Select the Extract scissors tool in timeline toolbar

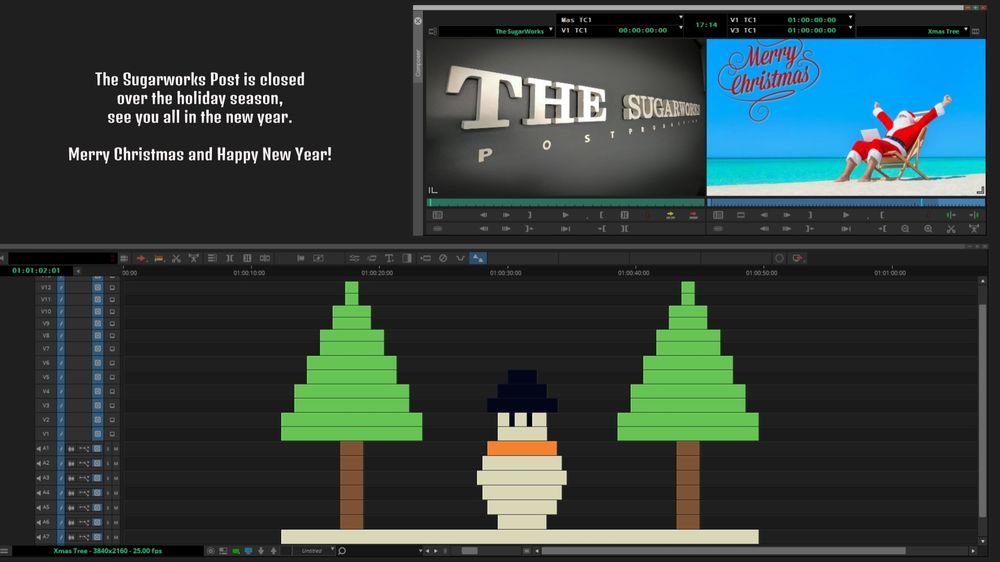(x=176, y=258)
